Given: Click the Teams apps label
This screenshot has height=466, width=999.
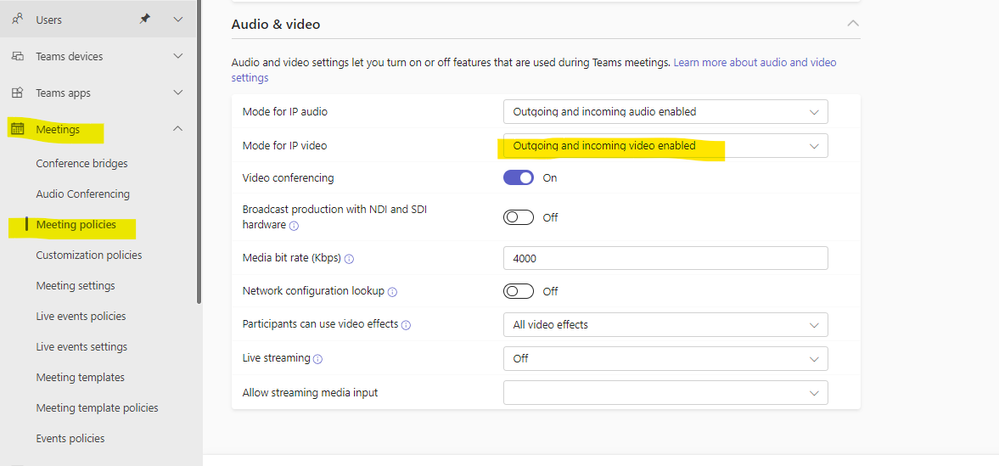Looking at the screenshot, I should 63,93.
